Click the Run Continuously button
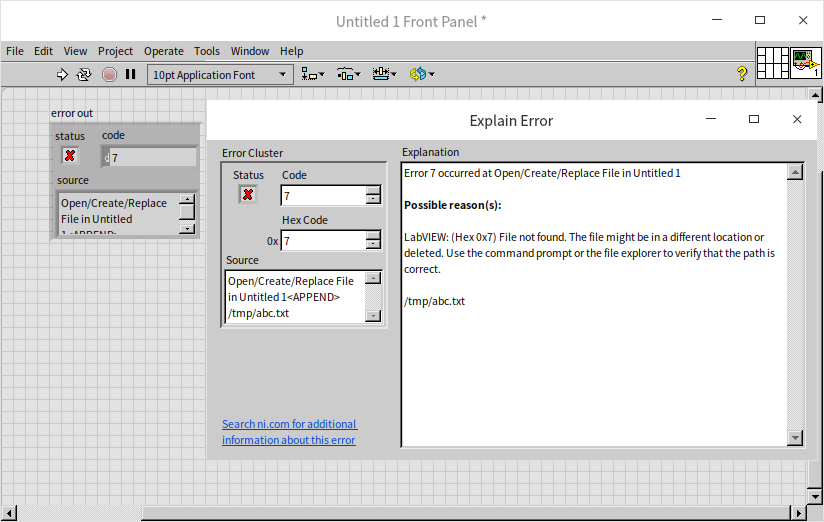Image resolution: width=824 pixels, height=522 pixels. 84,74
